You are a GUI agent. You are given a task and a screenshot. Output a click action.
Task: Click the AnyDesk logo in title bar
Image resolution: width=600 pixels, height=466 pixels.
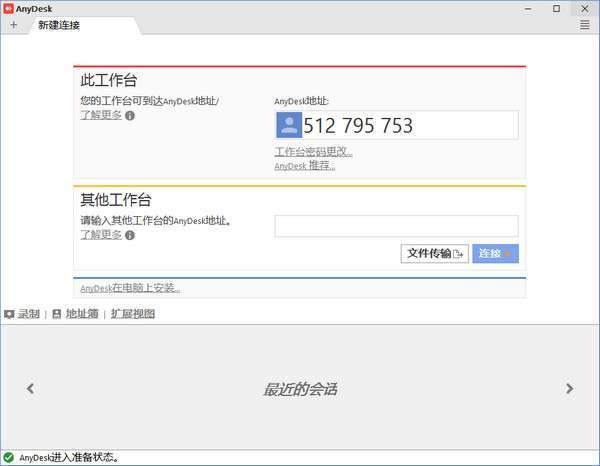tap(8, 8)
